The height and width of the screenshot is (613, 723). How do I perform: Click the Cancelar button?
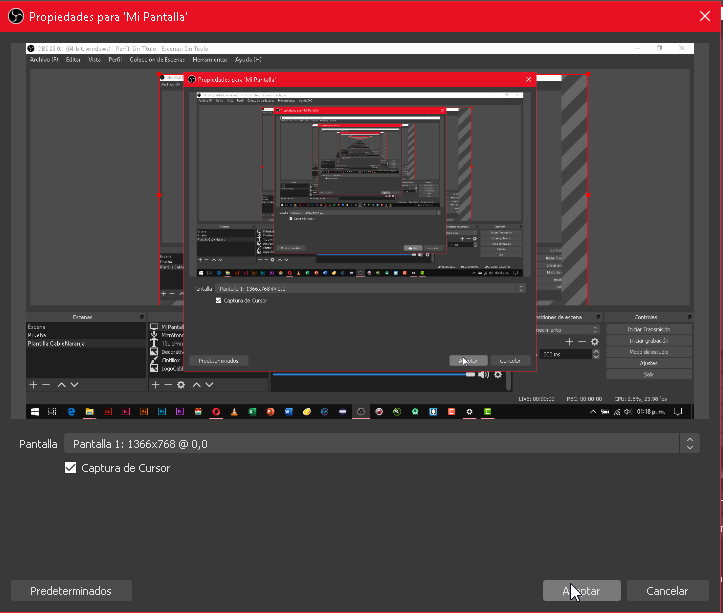point(667,591)
